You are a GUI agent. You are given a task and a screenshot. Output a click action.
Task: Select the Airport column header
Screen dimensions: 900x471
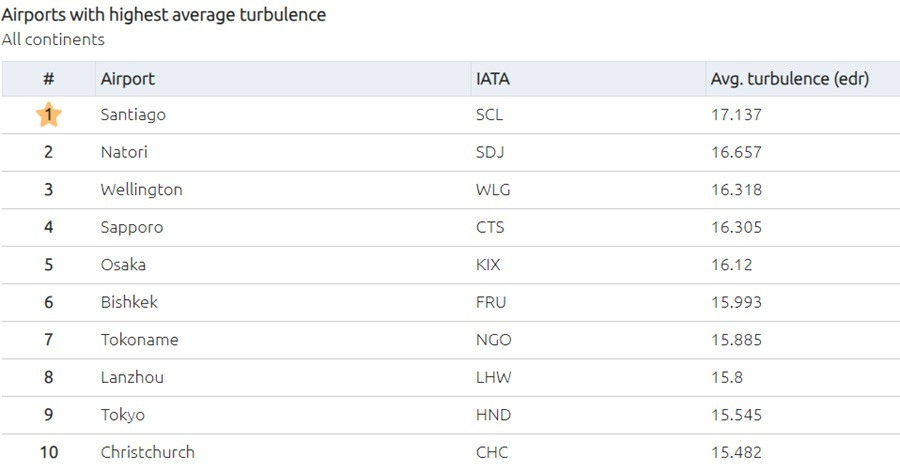tap(127, 79)
